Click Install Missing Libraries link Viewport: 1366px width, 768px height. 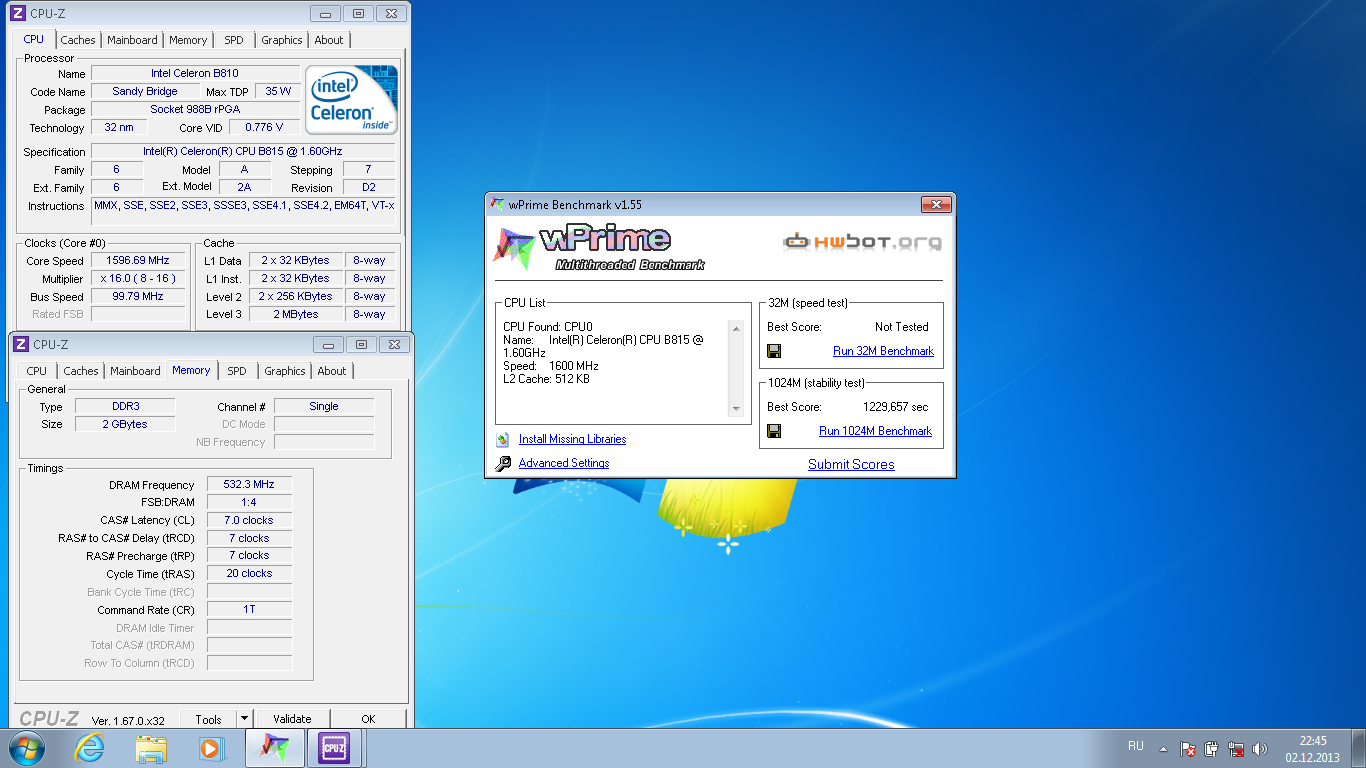[x=572, y=439]
